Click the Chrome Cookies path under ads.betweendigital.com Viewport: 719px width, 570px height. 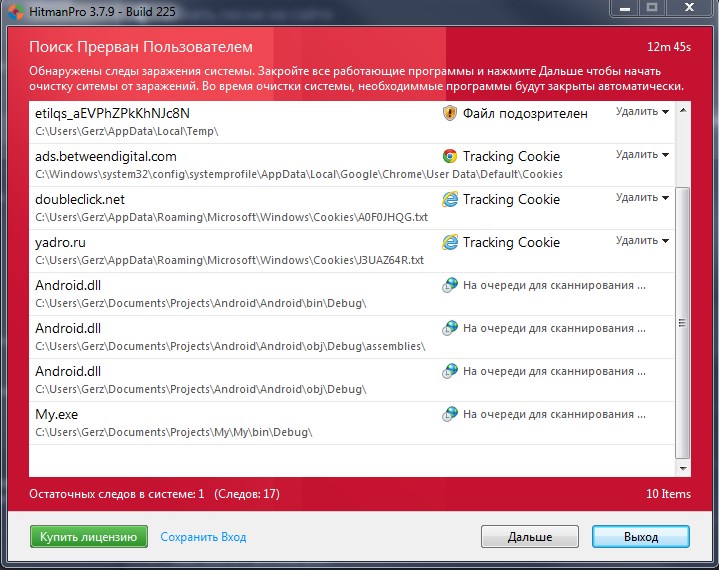click(299, 174)
